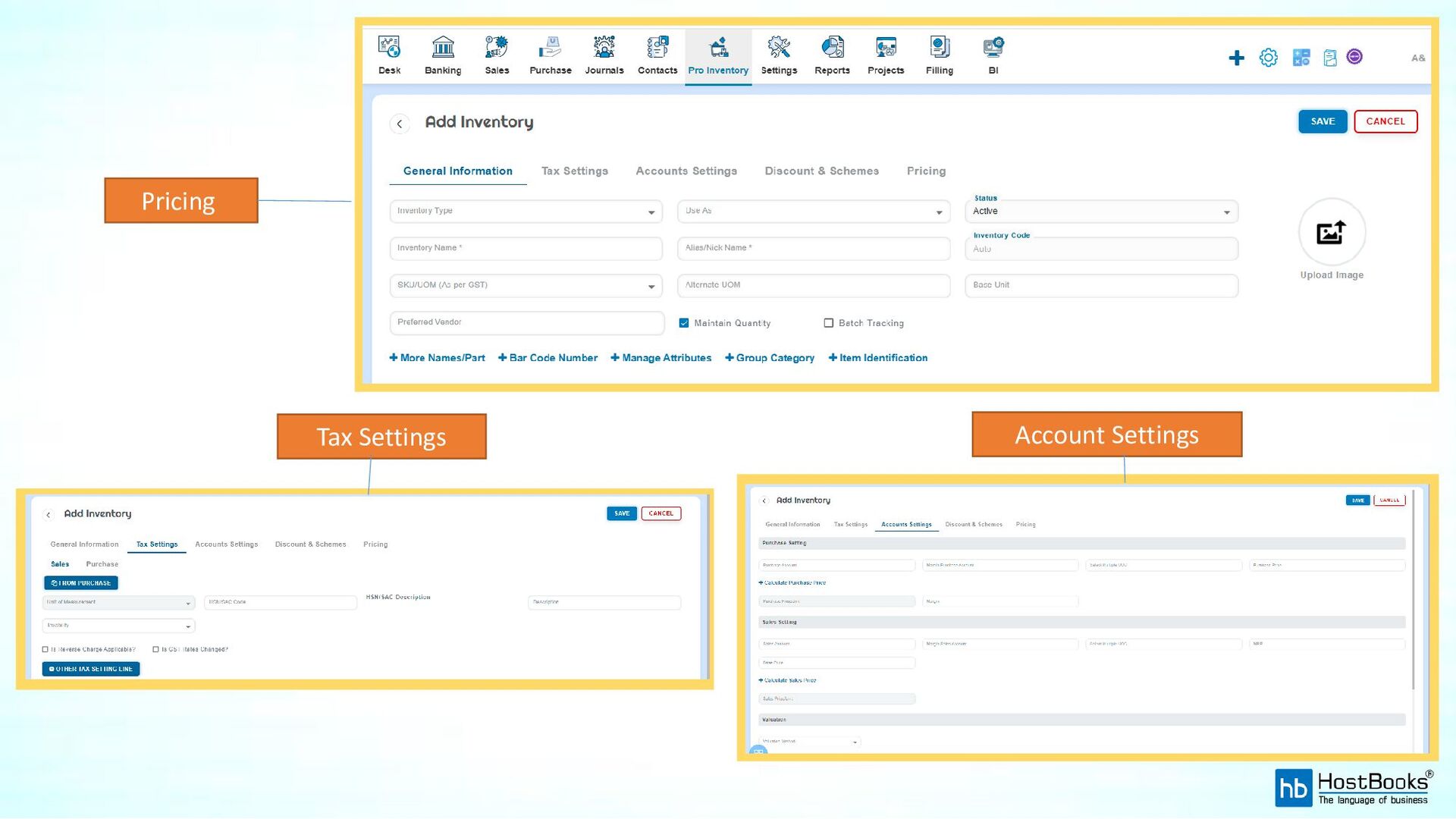Viewport: 1456px width, 819px height.
Task: Switch to the Tax Settings tab
Action: pyautogui.click(x=574, y=171)
